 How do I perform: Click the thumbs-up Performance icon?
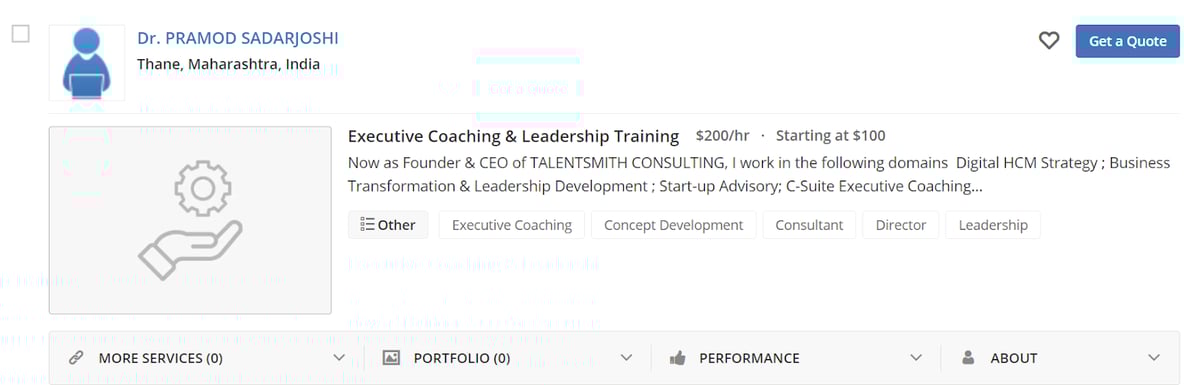tap(677, 358)
